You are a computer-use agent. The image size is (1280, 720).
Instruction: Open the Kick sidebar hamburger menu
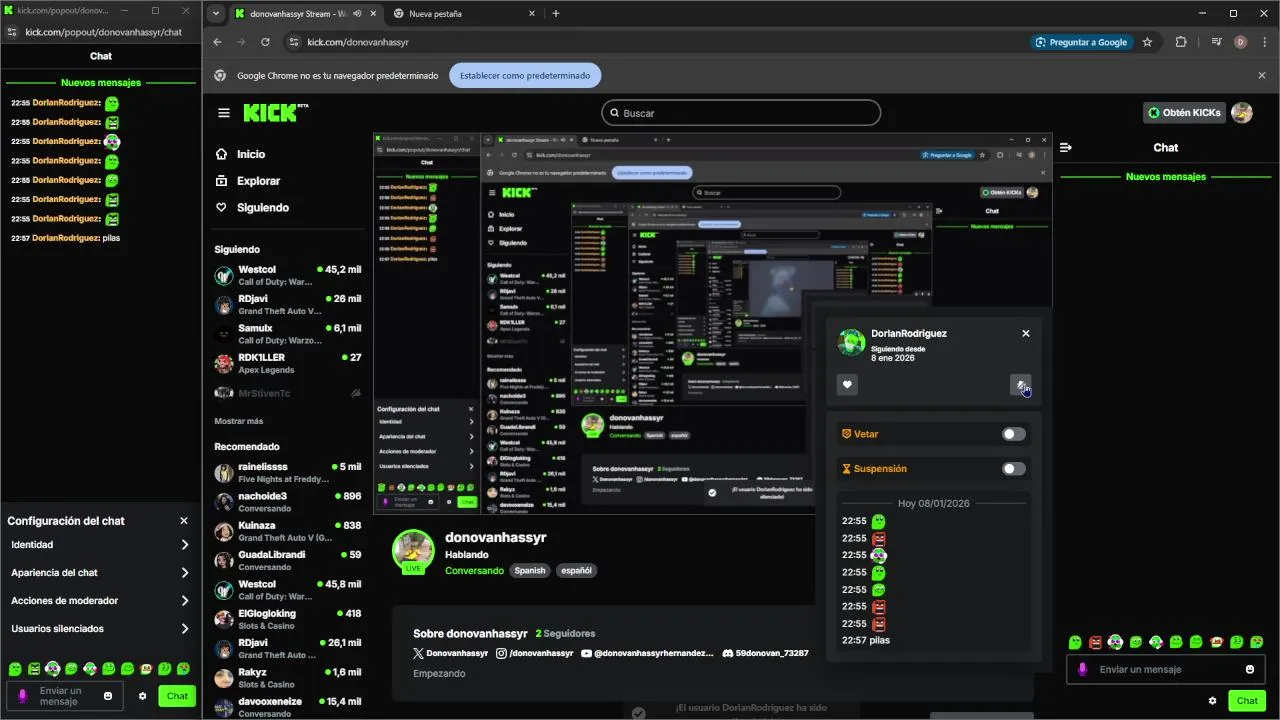224,113
